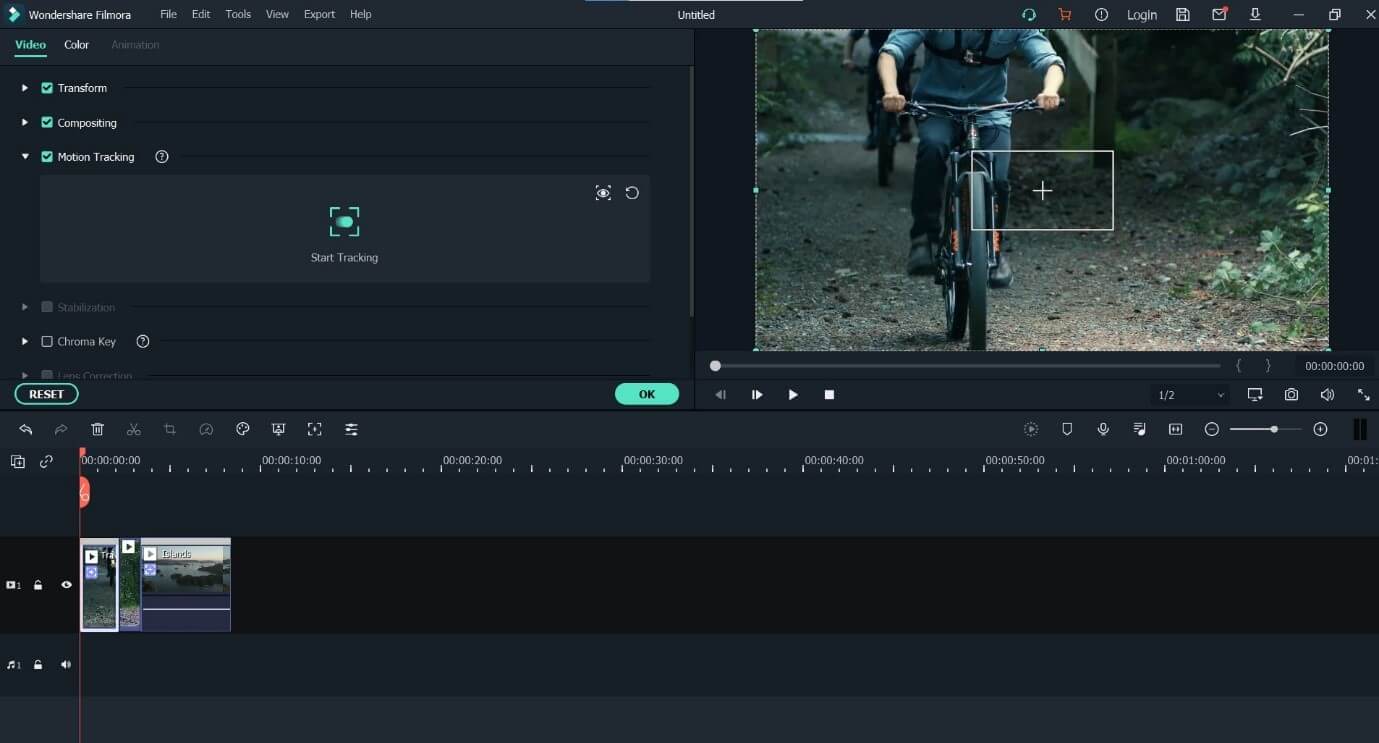Uncheck the Motion Tracking checkbox
The height and width of the screenshot is (743, 1379).
tap(47, 157)
